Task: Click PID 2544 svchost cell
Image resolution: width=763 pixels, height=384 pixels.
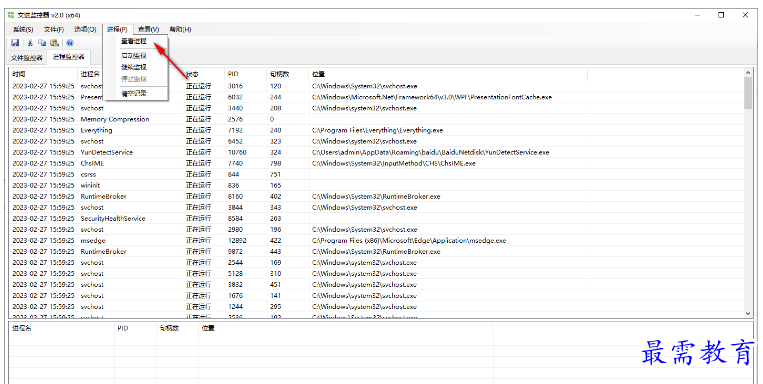Action: (x=236, y=263)
